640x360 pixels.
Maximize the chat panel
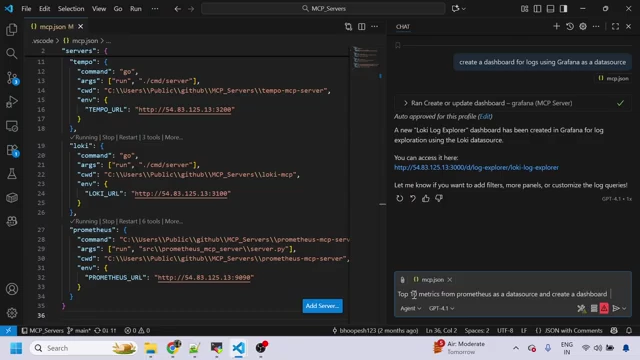pyautogui.click(x=616, y=27)
